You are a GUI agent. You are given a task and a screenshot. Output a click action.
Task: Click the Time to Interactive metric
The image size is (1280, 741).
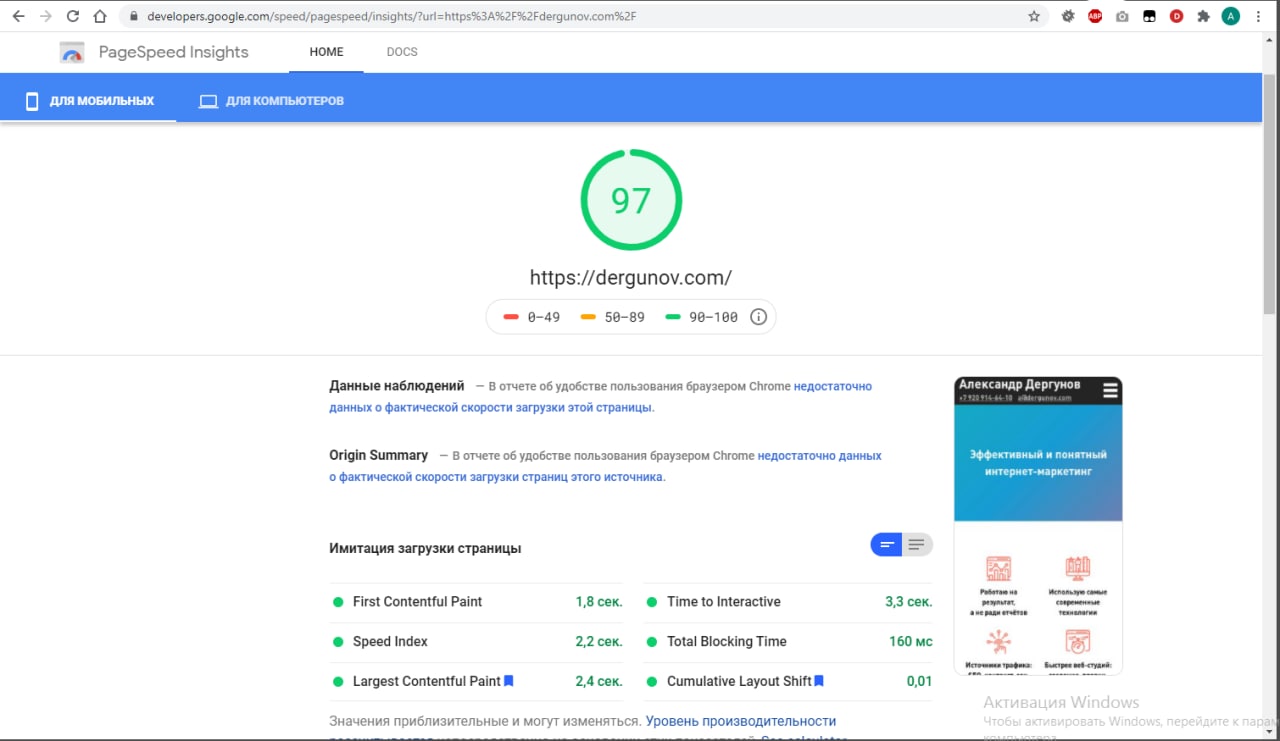click(788, 602)
